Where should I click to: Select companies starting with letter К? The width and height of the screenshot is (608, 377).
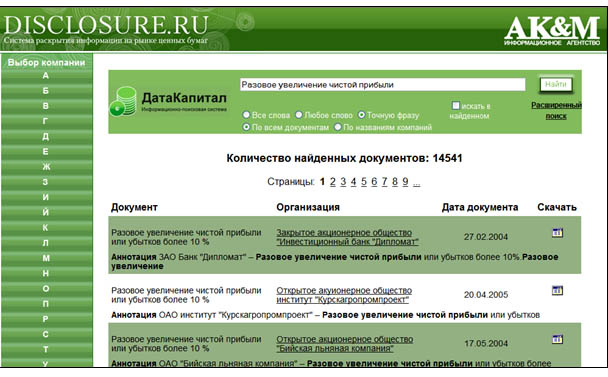[46, 228]
